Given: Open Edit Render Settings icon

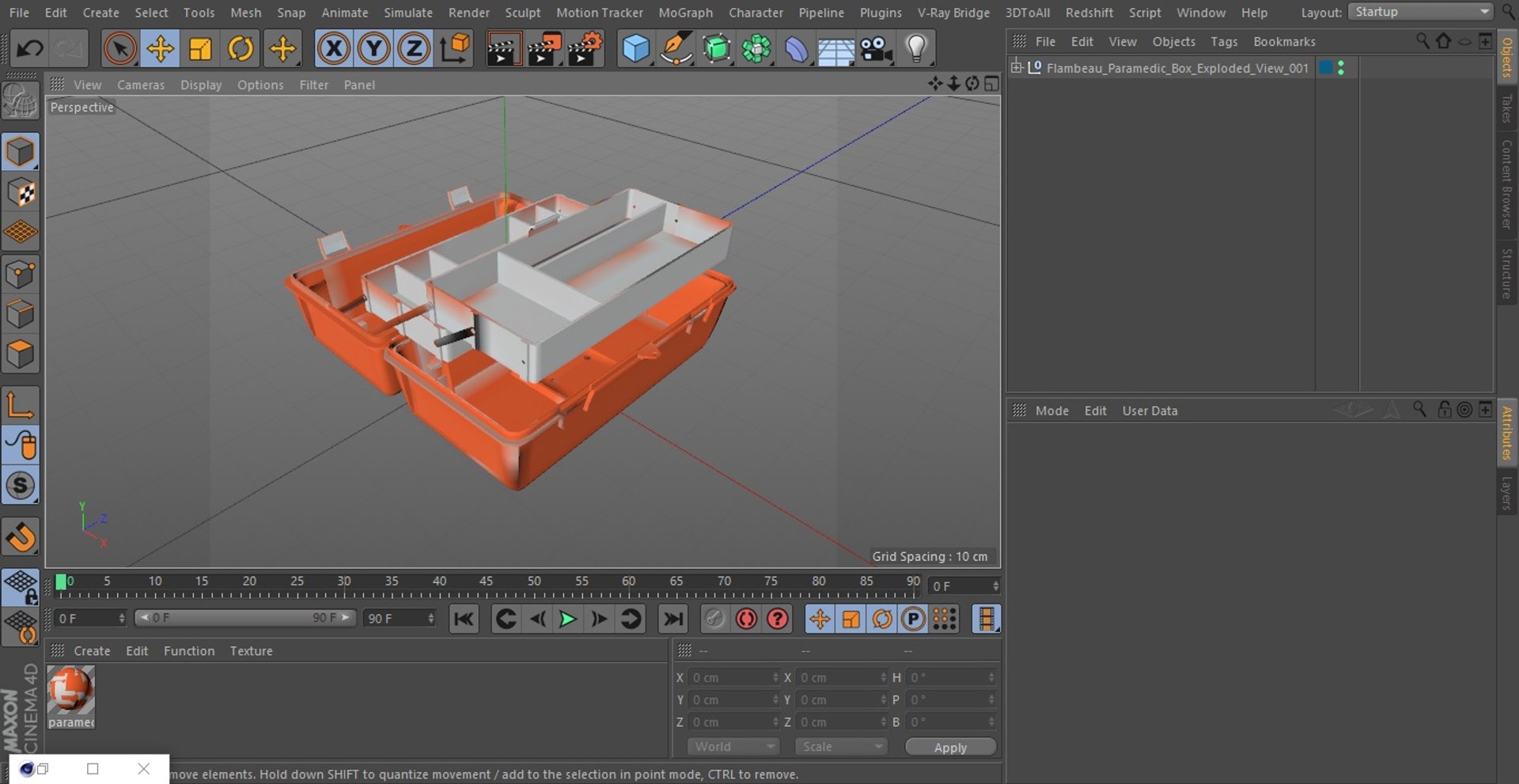Looking at the screenshot, I should (585, 49).
